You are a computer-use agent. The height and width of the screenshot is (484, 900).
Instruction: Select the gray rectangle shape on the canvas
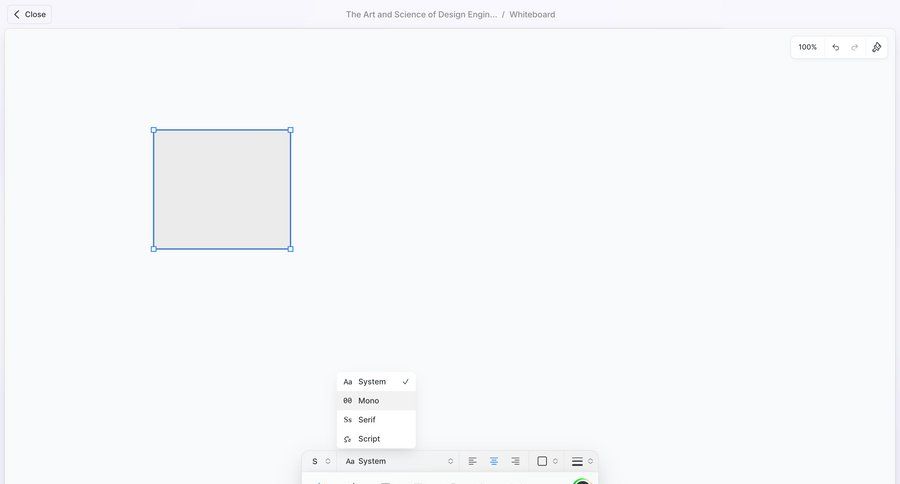coord(222,189)
